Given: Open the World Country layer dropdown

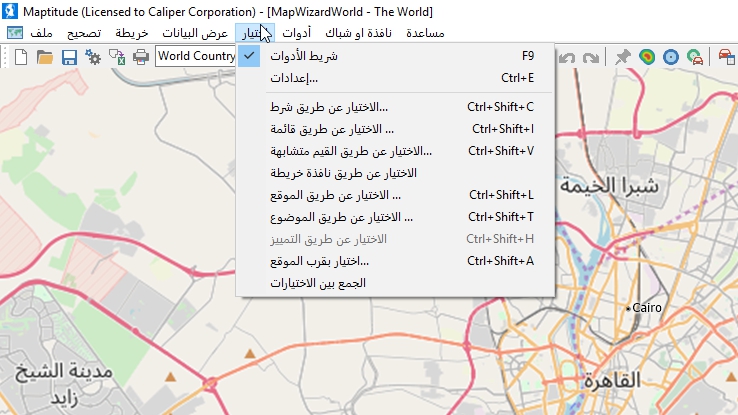Looking at the screenshot, I should [196, 57].
